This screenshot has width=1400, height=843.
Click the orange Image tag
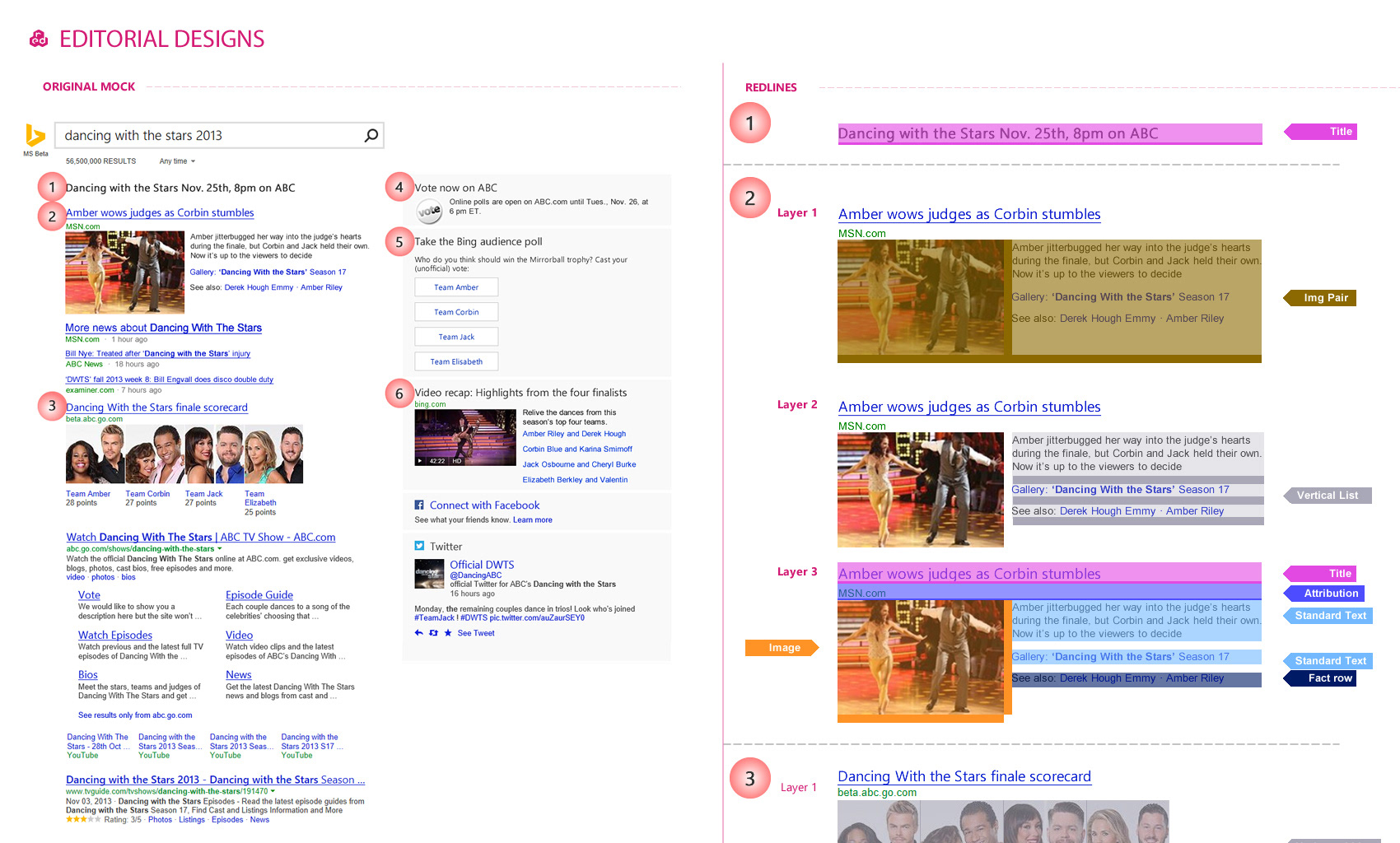click(782, 648)
